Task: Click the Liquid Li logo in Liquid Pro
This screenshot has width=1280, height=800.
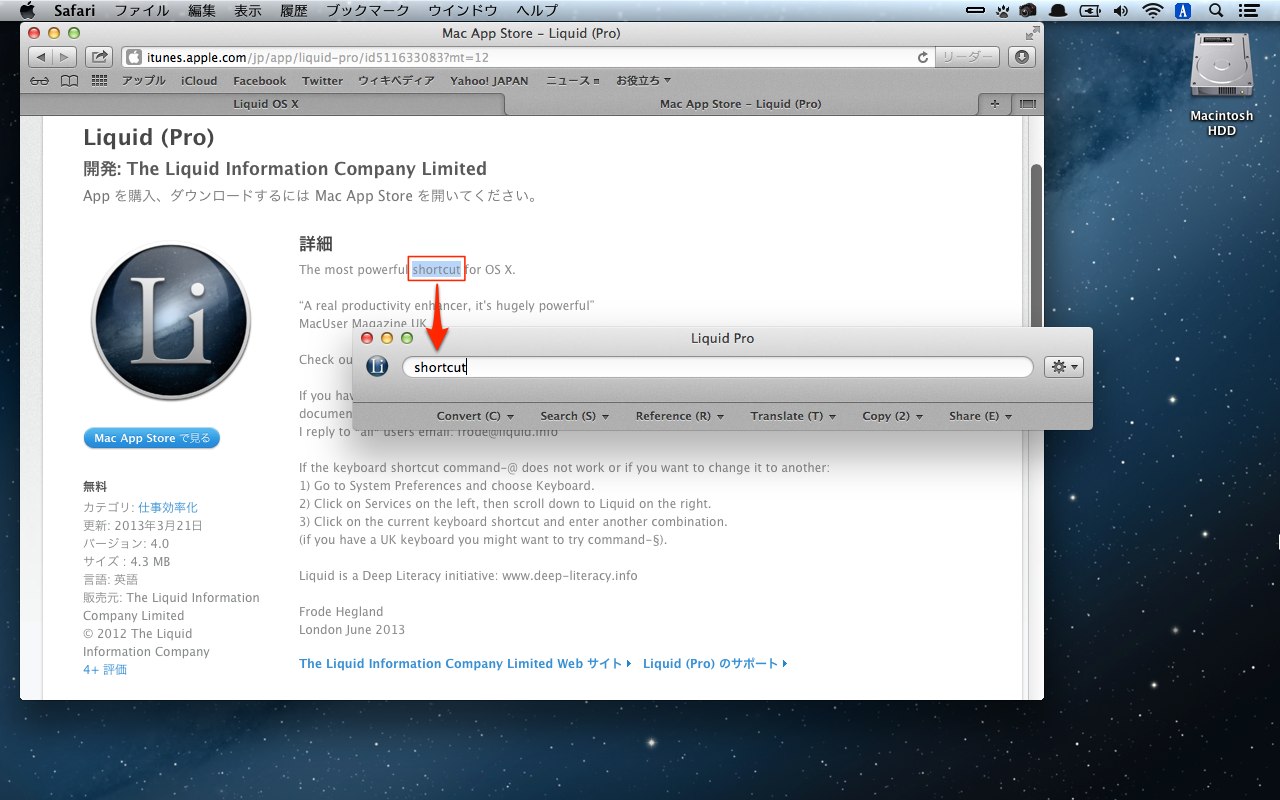Action: coord(377,367)
